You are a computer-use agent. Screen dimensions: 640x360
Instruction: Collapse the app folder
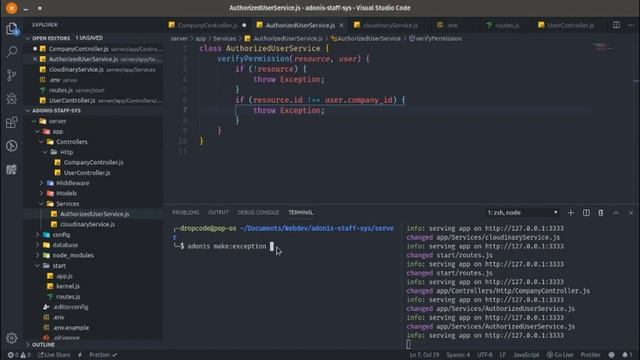(38, 131)
